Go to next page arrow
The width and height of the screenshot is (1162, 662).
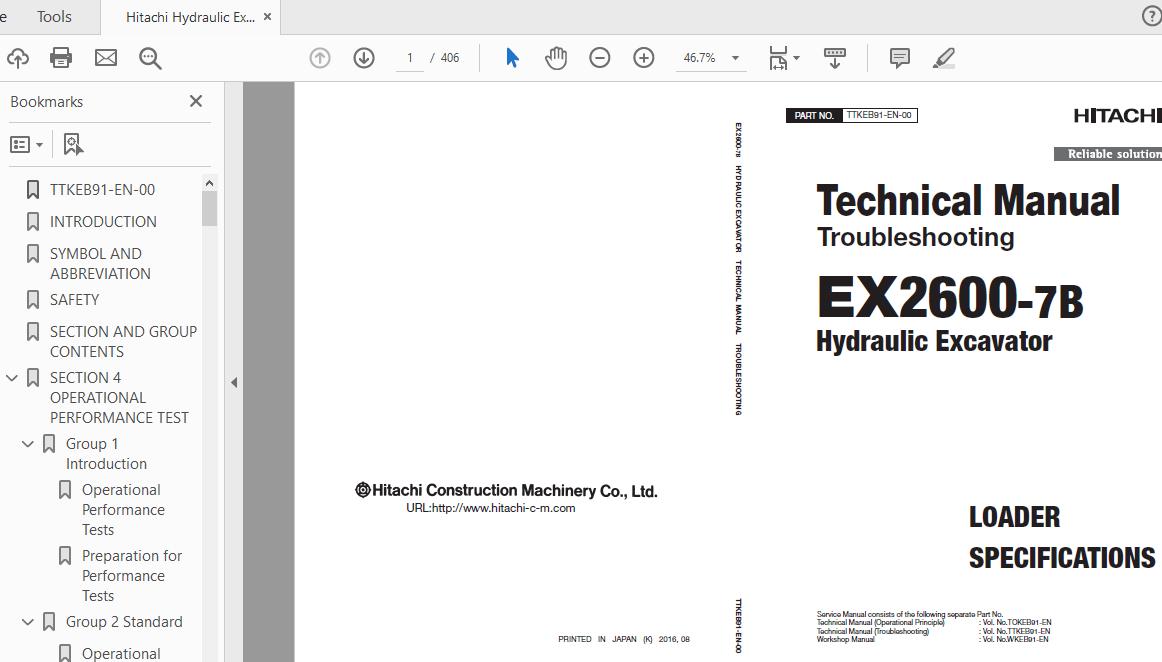pos(364,58)
